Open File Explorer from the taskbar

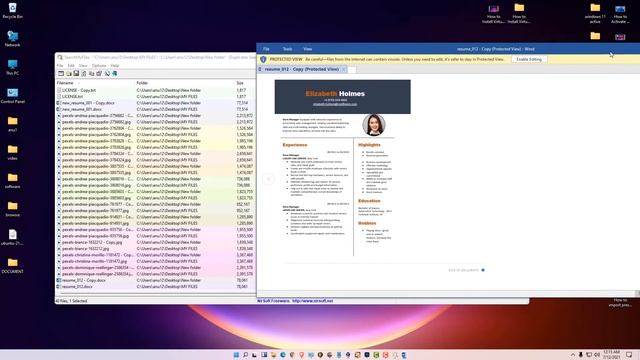point(273,355)
